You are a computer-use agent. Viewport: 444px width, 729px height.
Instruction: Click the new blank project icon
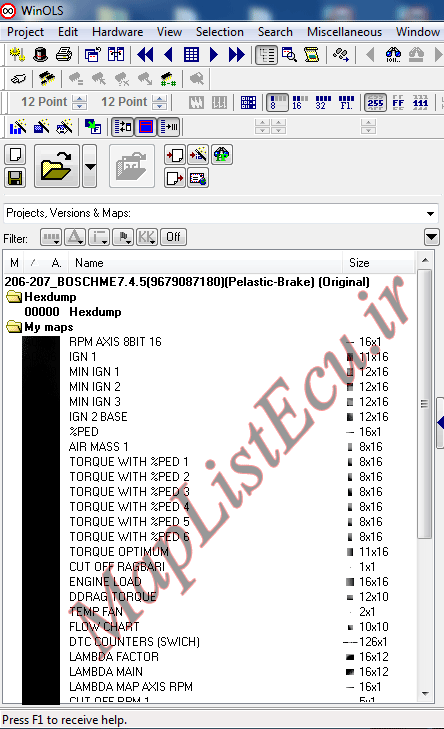(15, 154)
